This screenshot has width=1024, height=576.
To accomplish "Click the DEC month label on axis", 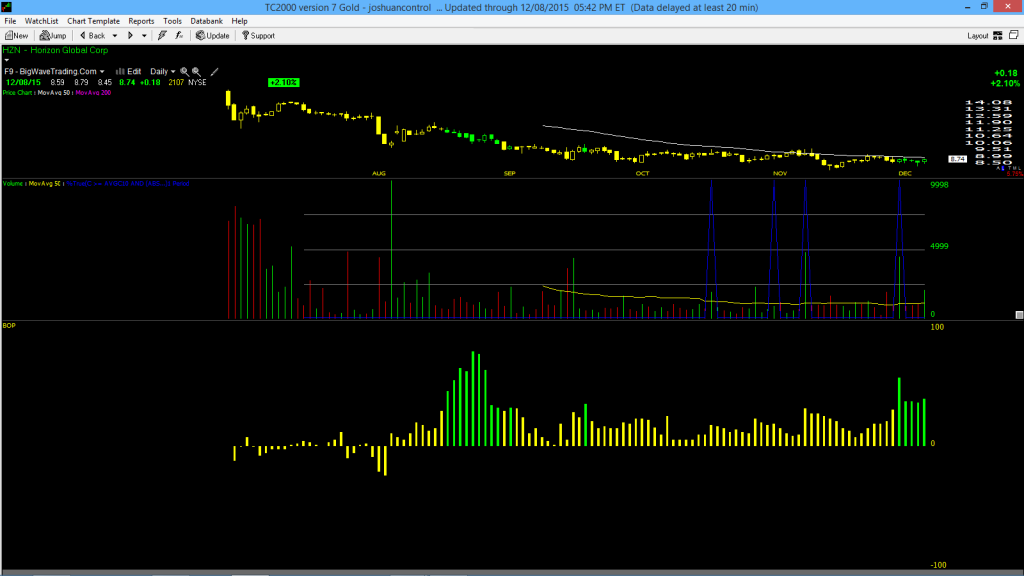I will pos(905,174).
